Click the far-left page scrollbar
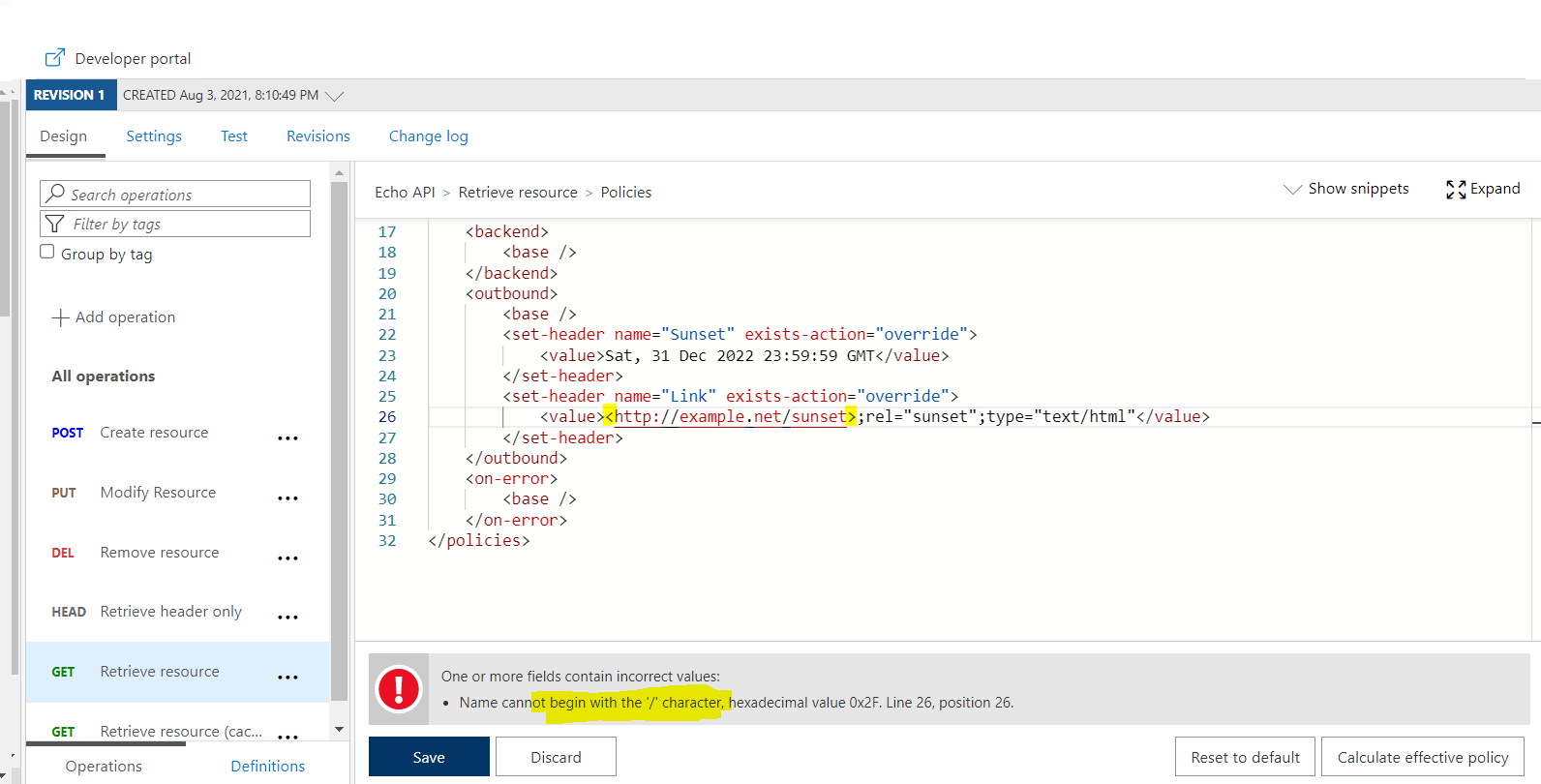 (5, 208)
